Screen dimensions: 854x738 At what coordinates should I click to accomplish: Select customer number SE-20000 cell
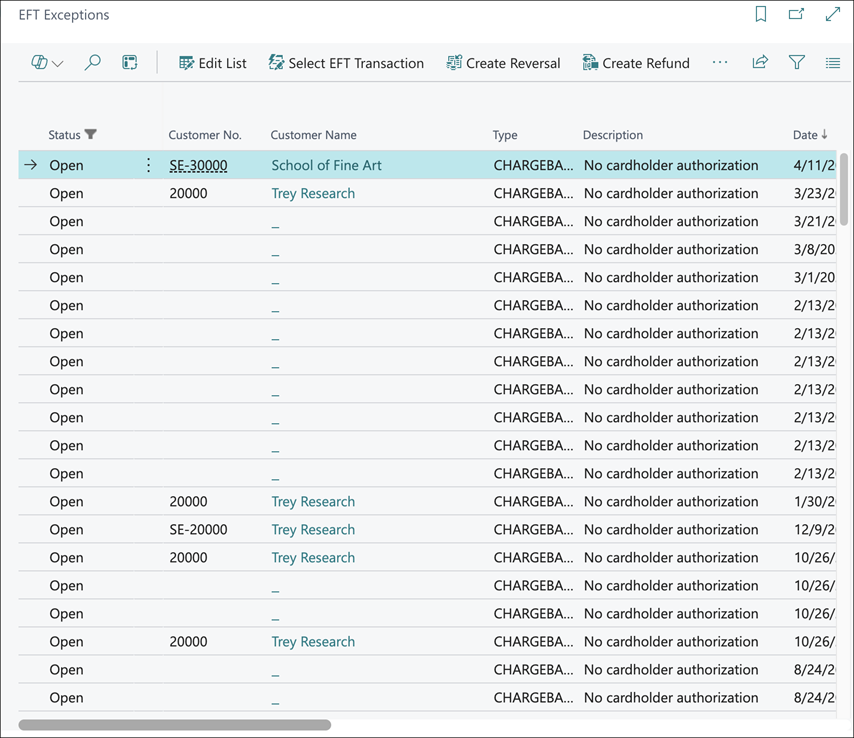[x=198, y=530]
